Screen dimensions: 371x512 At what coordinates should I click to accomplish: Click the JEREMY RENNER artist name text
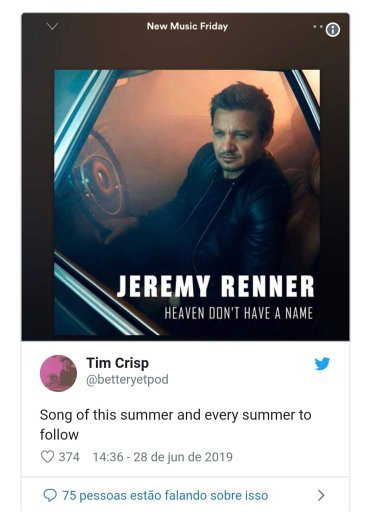pyautogui.click(x=216, y=286)
